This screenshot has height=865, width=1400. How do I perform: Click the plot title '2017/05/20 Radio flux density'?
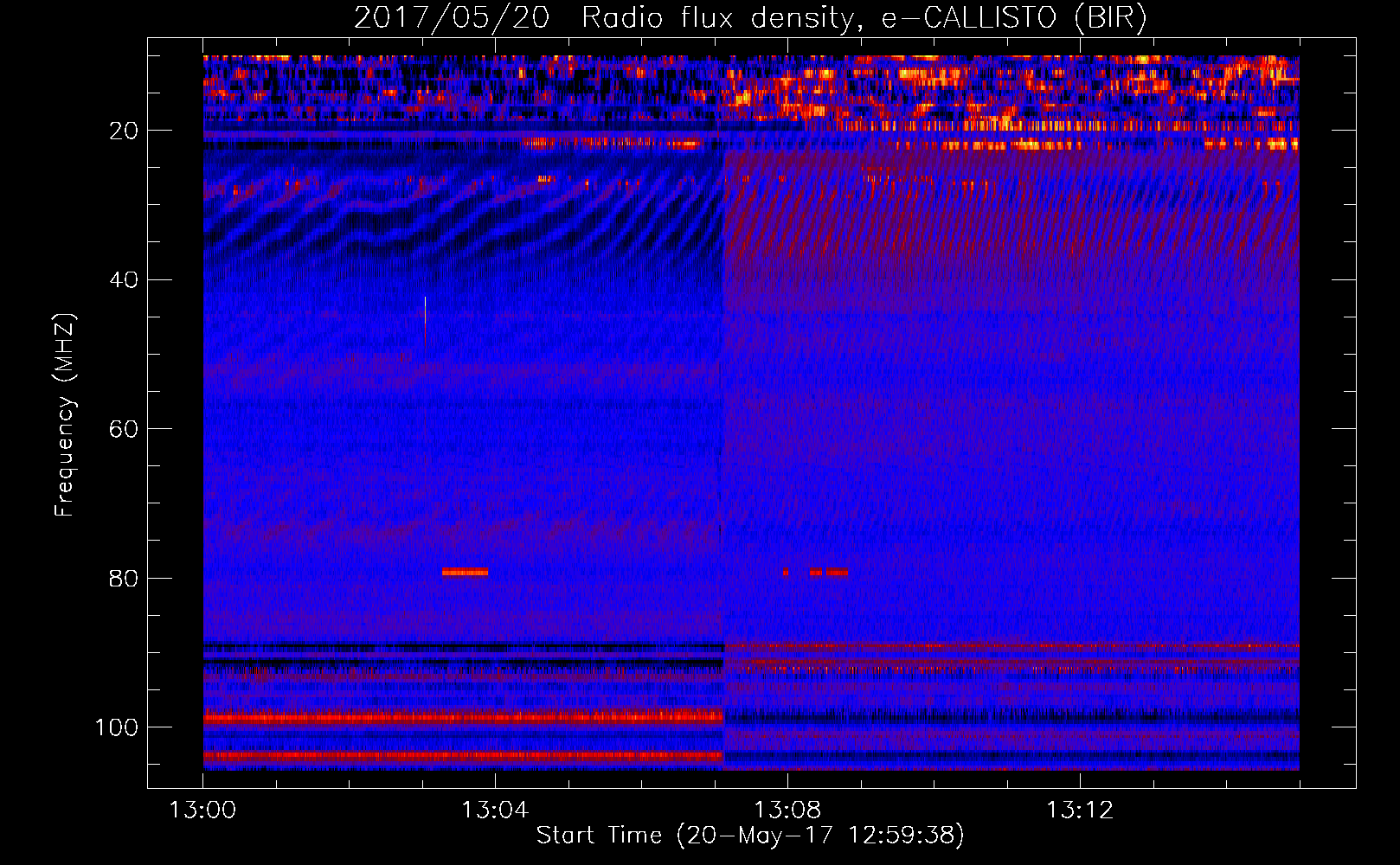(x=605, y=18)
